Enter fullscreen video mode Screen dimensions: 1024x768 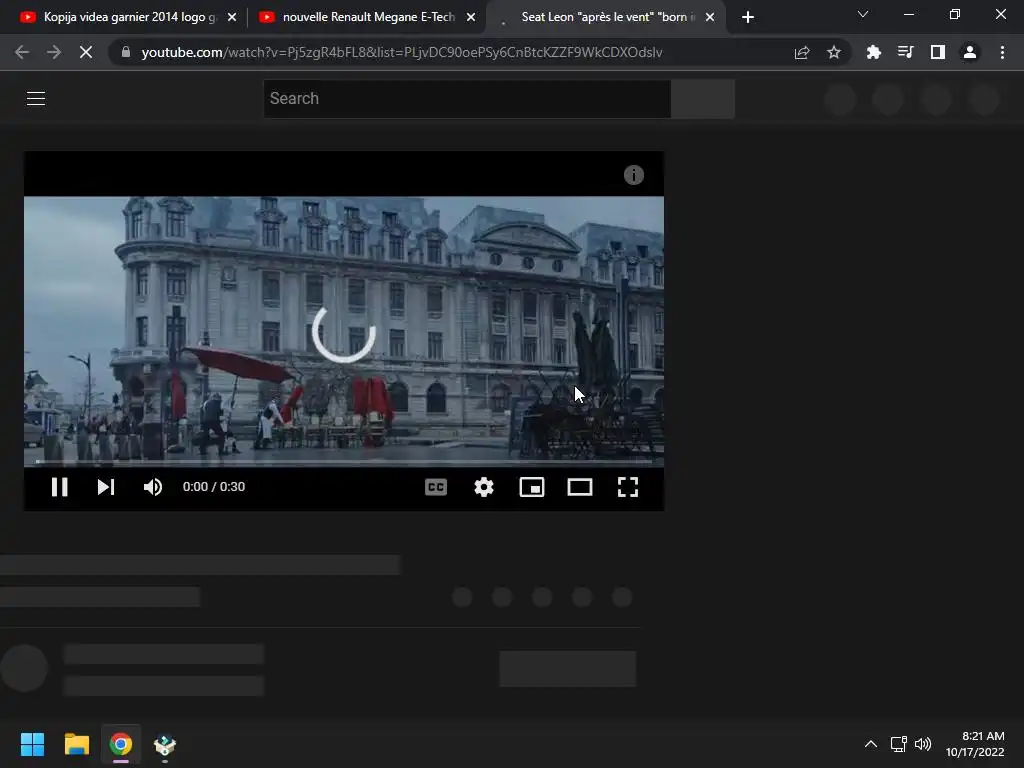point(628,487)
